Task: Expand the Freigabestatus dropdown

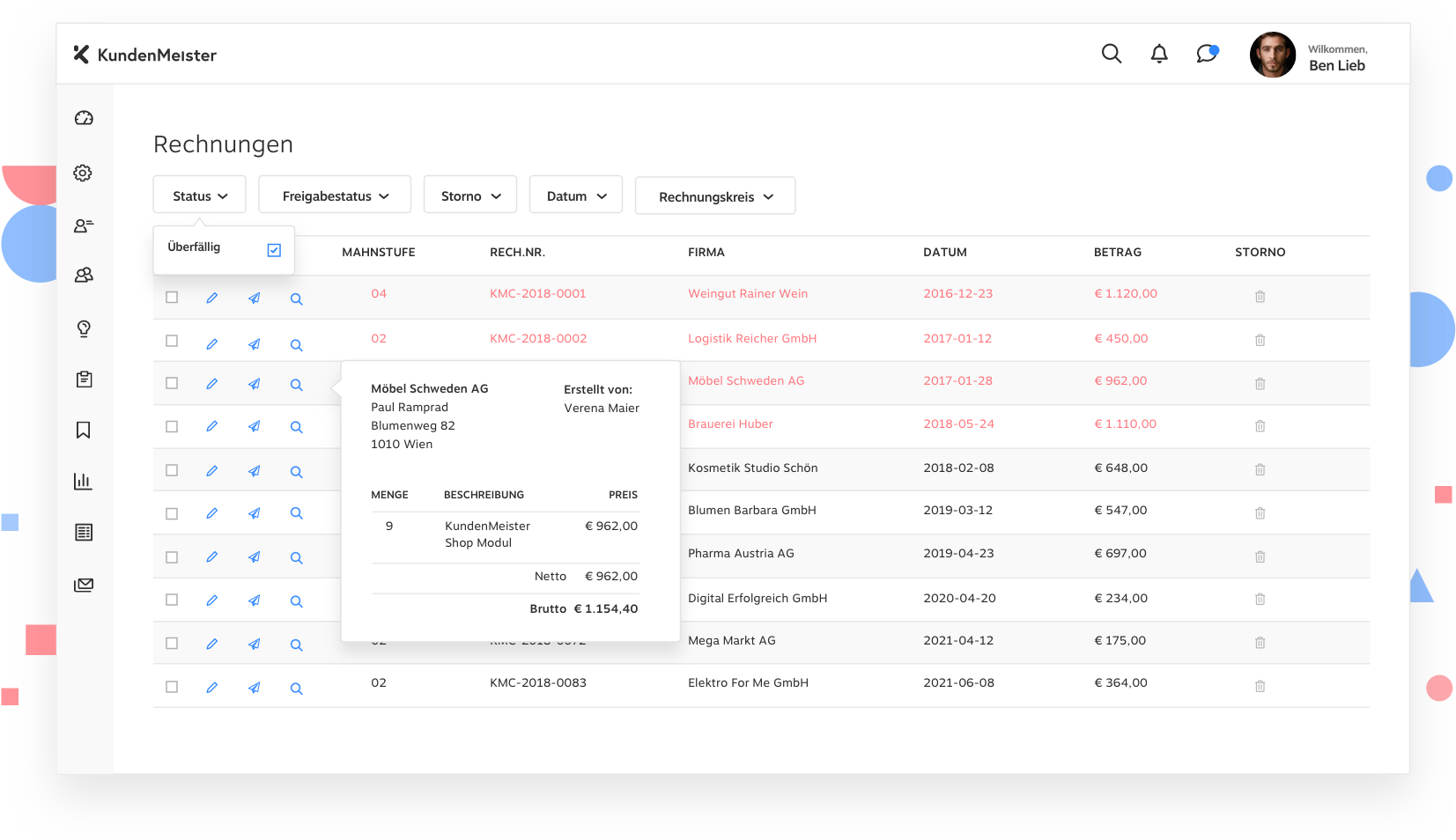Action: (335, 195)
